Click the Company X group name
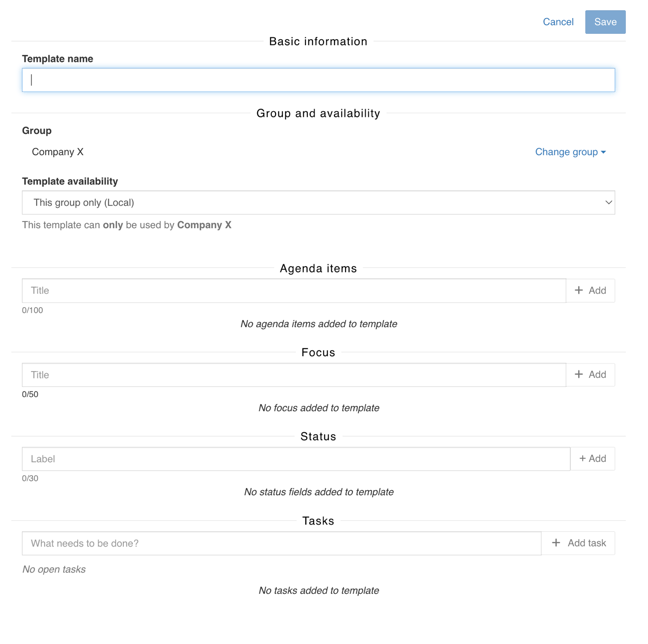The width and height of the screenshot is (648, 644). click(x=58, y=152)
